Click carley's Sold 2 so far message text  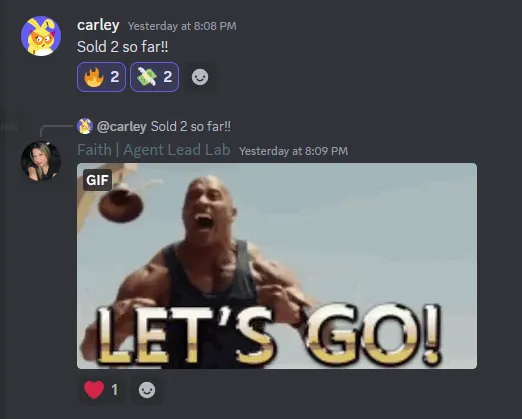coord(123,47)
